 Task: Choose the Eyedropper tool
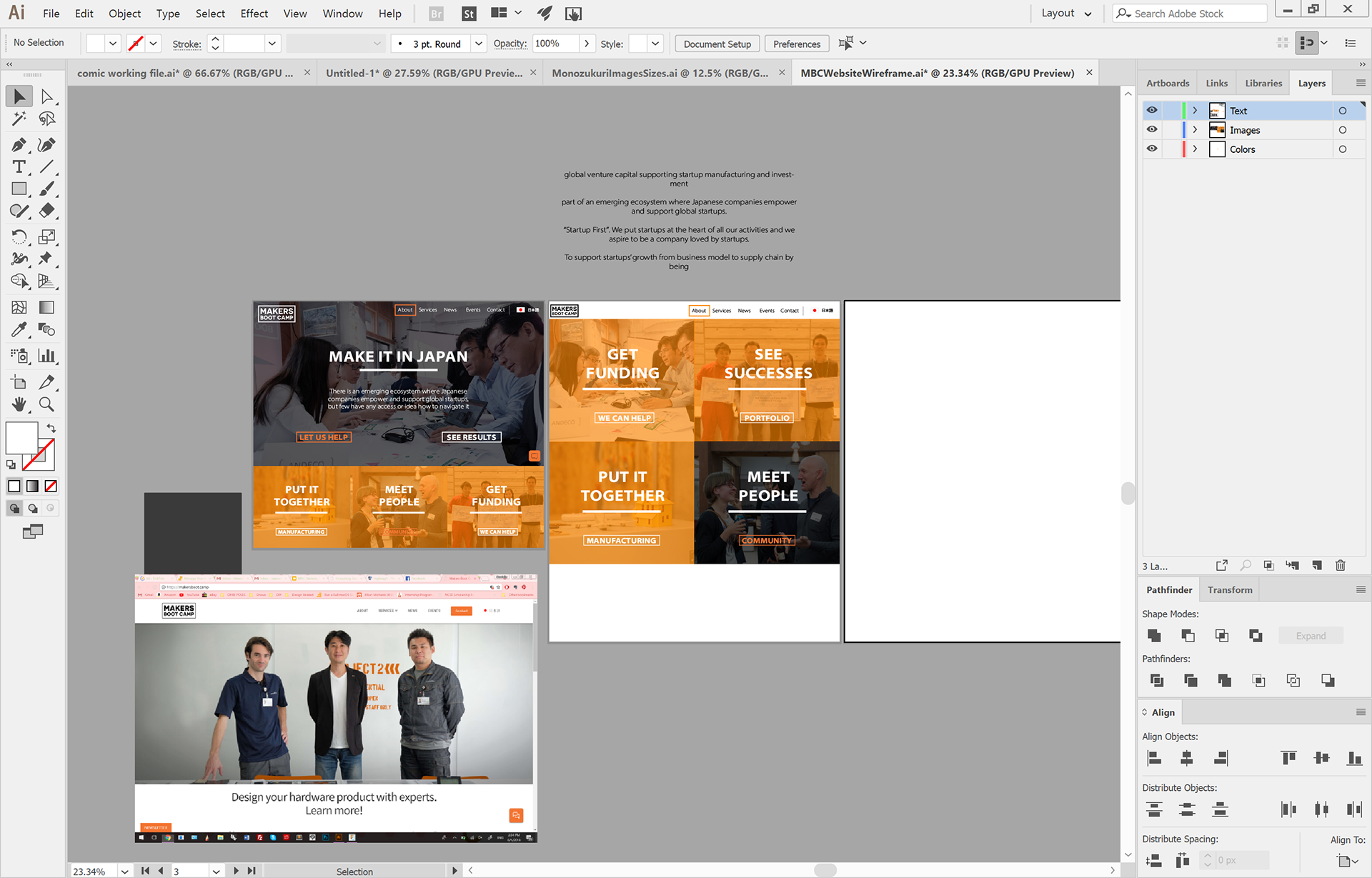[x=19, y=329]
